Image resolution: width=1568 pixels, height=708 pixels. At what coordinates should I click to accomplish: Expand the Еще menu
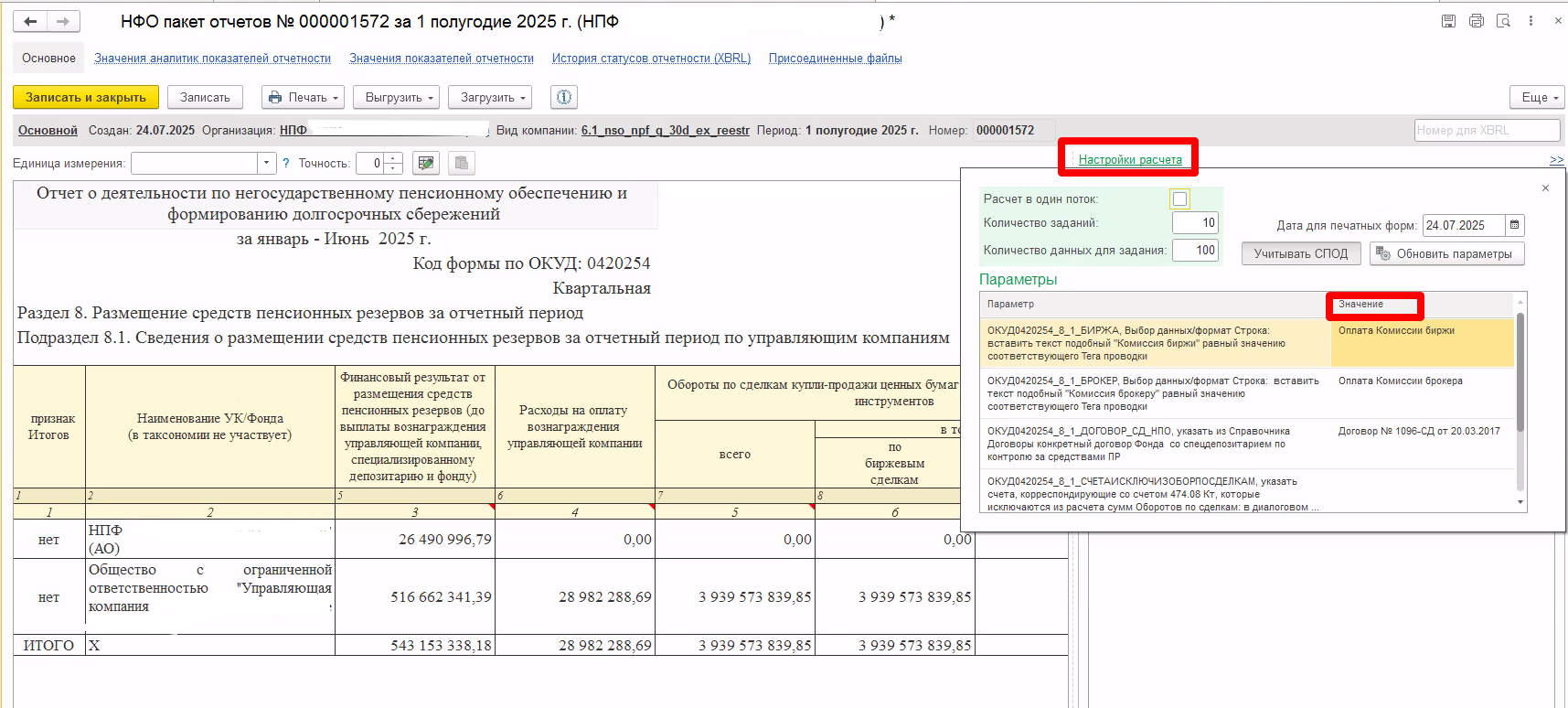point(1537,97)
